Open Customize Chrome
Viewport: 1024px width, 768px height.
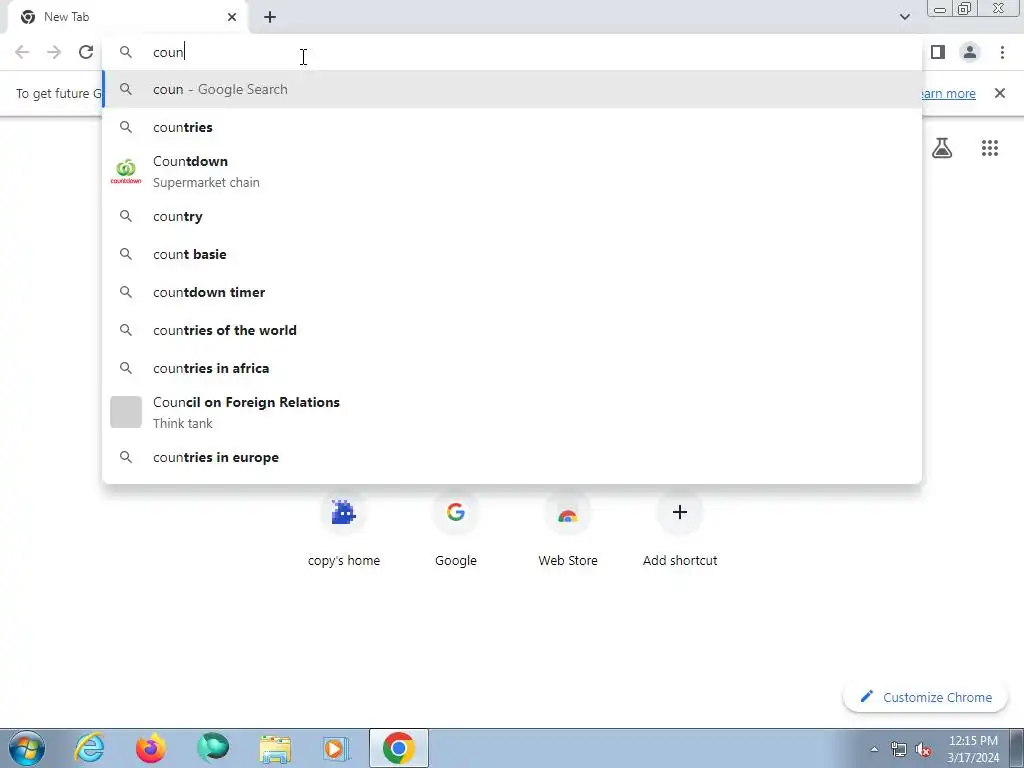point(926,697)
